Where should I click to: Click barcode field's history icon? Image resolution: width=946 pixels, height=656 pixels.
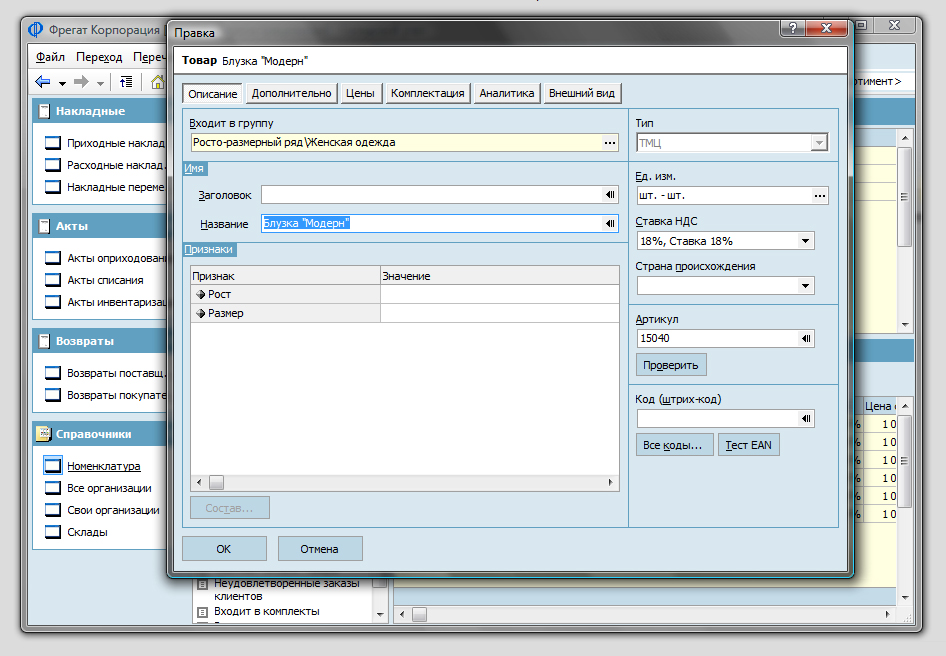(806, 419)
